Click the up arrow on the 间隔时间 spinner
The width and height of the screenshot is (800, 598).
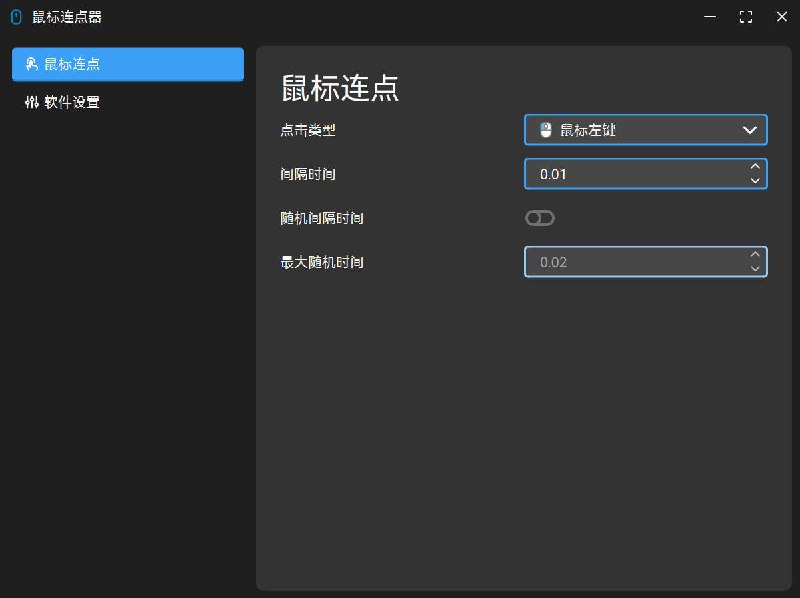pyautogui.click(x=755, y=167)
